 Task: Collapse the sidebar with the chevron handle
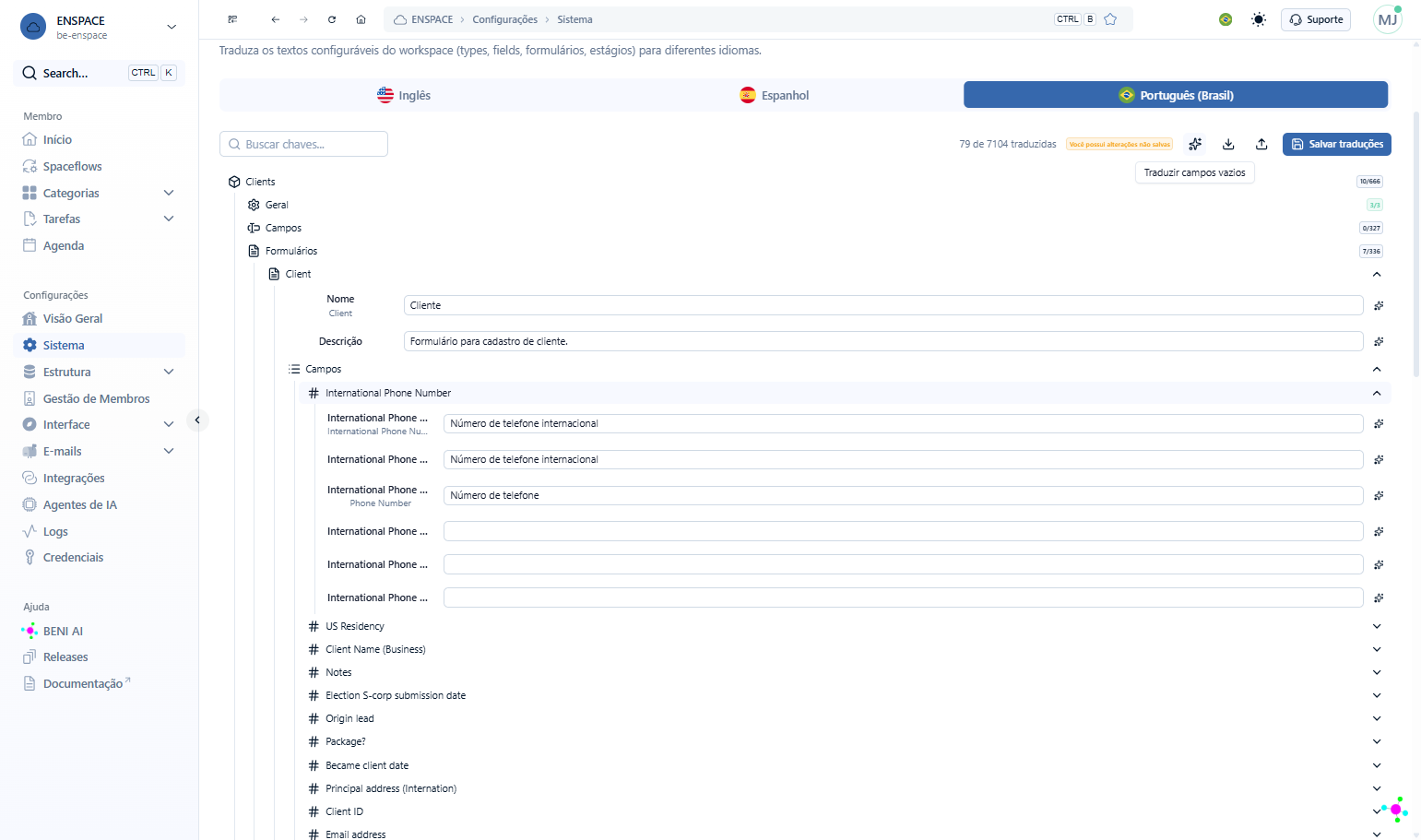(x=197, y=420)
